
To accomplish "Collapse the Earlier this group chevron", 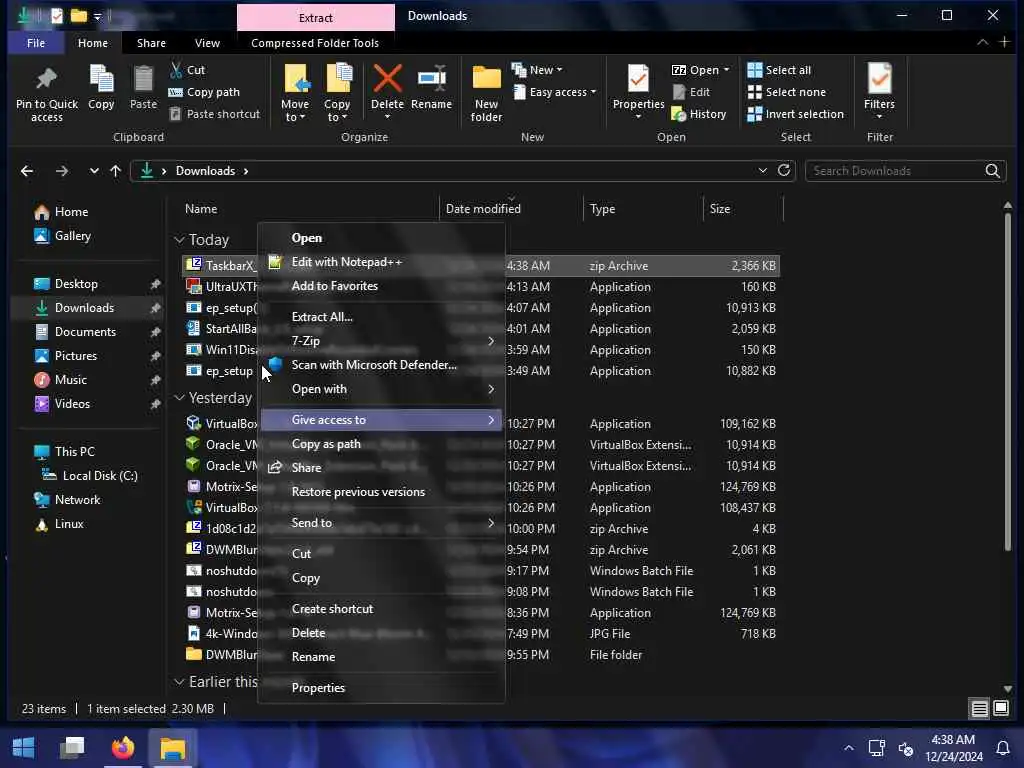I will pos(180,682).
